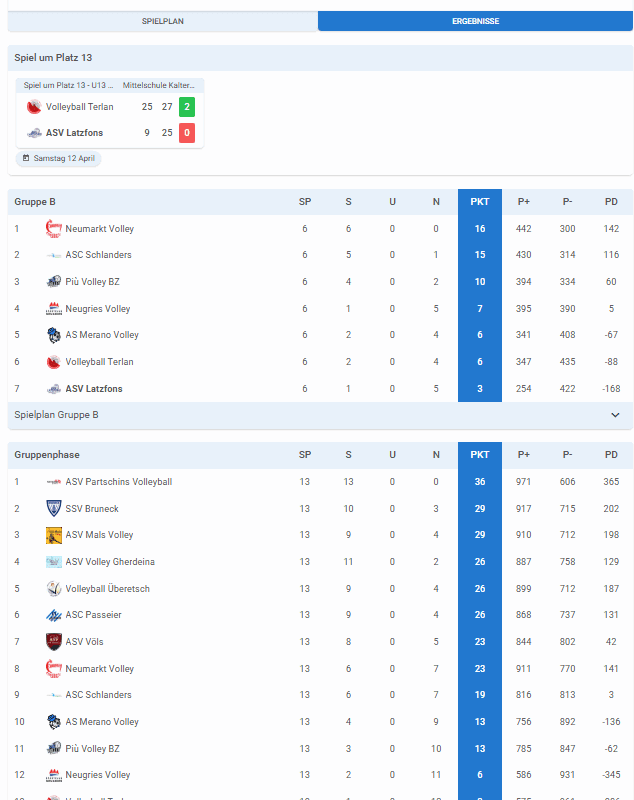Screen dimensions: 634x800
Task: Click the ASV Latzfons logo in match card
Action: tap(34, 133)
